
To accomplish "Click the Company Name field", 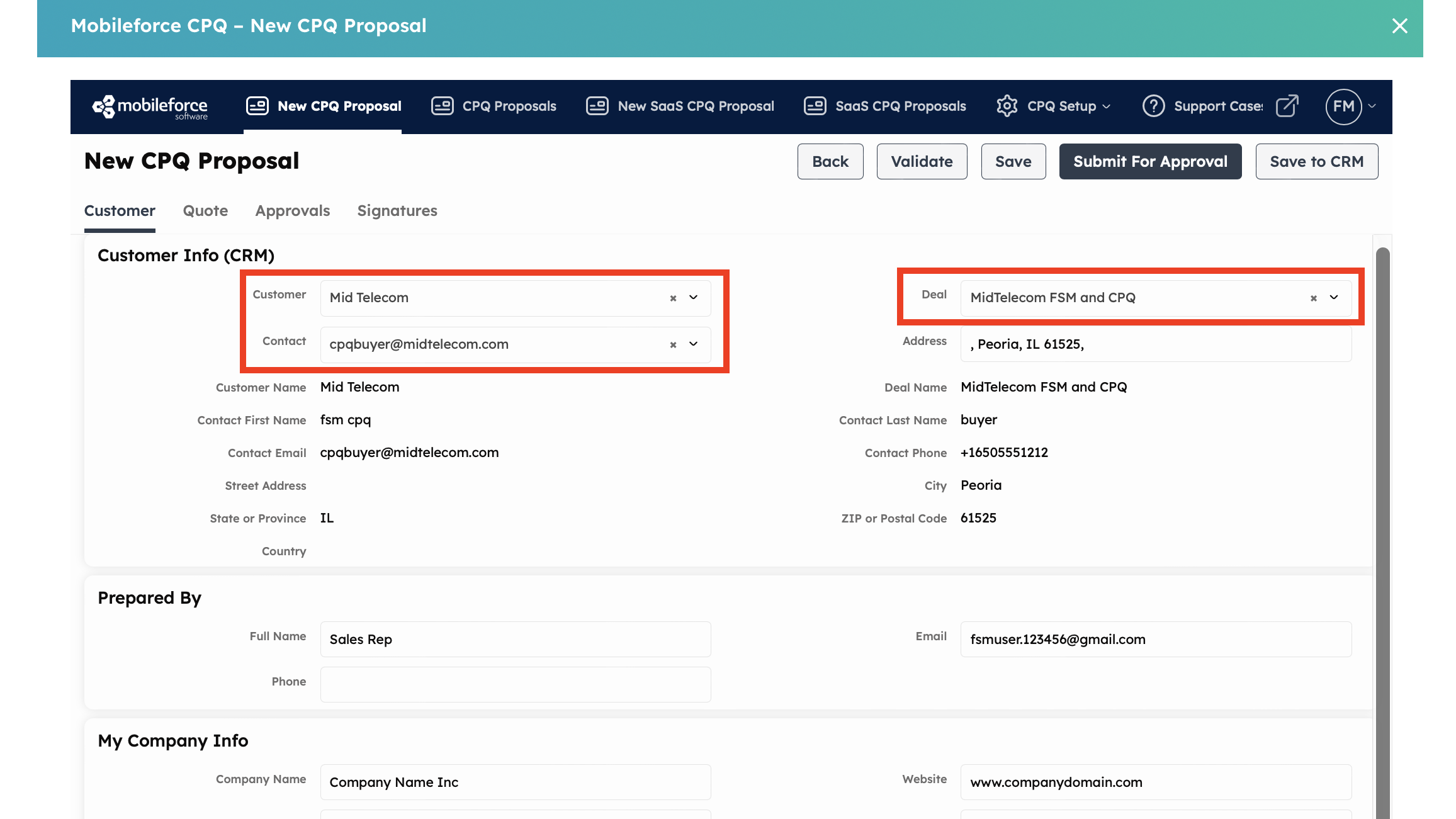I will (515, 782).
